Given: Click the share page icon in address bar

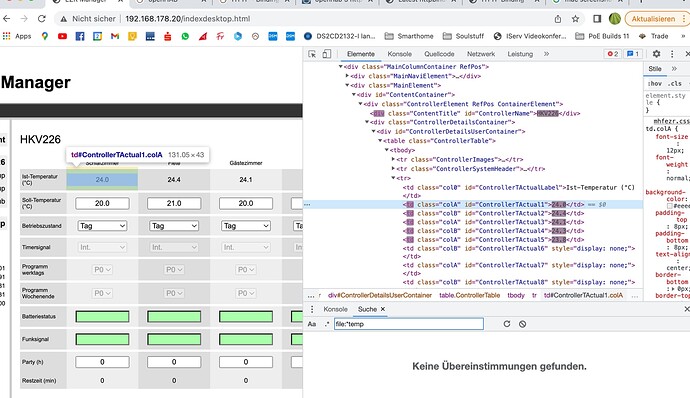Looking at the screenshot, I should click(x=558, y=19).
